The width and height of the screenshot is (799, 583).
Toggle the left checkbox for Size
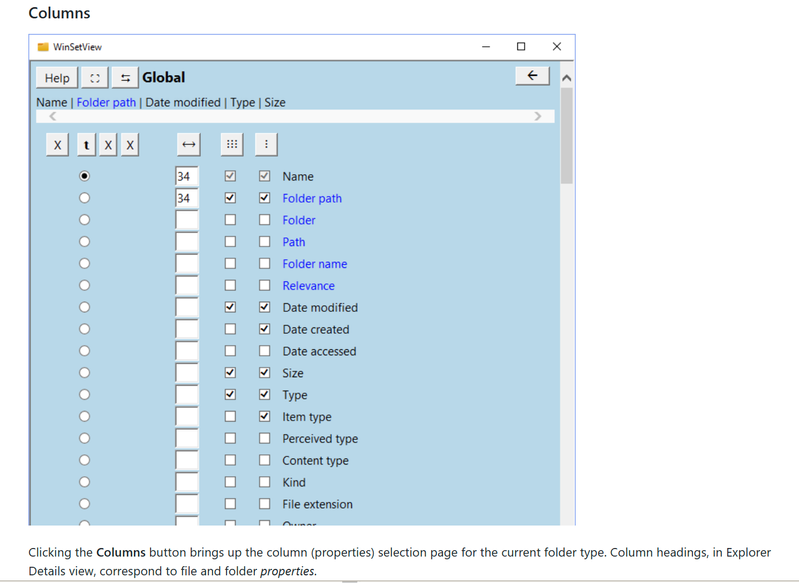(x=230, y=373)
